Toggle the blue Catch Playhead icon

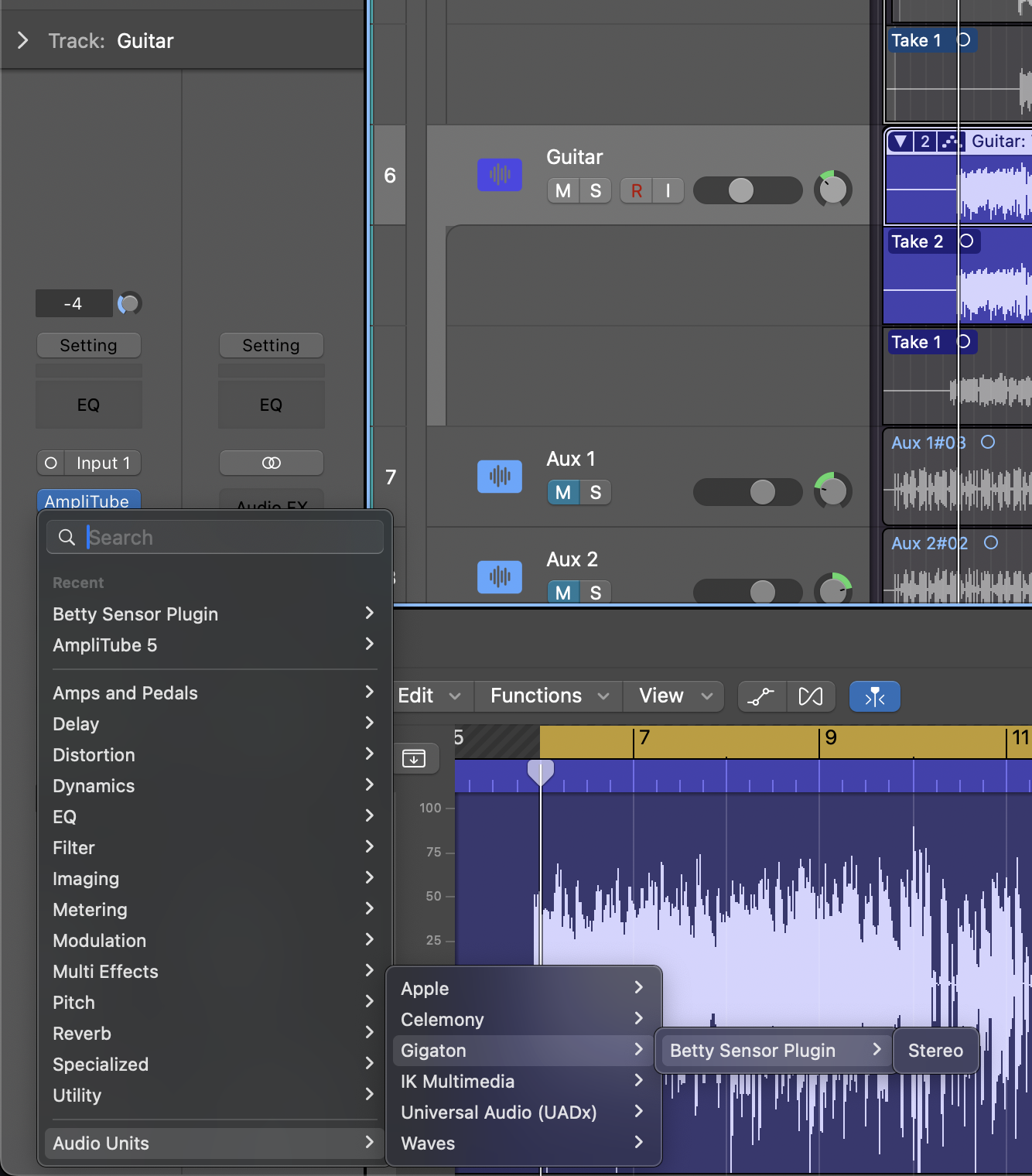[874, 696]
